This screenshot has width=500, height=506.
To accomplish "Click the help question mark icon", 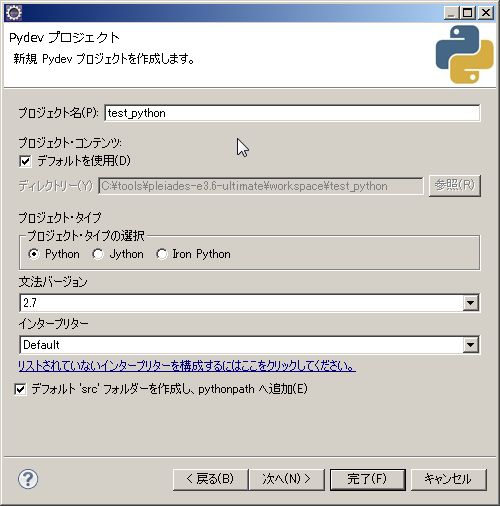I will 28,479.
